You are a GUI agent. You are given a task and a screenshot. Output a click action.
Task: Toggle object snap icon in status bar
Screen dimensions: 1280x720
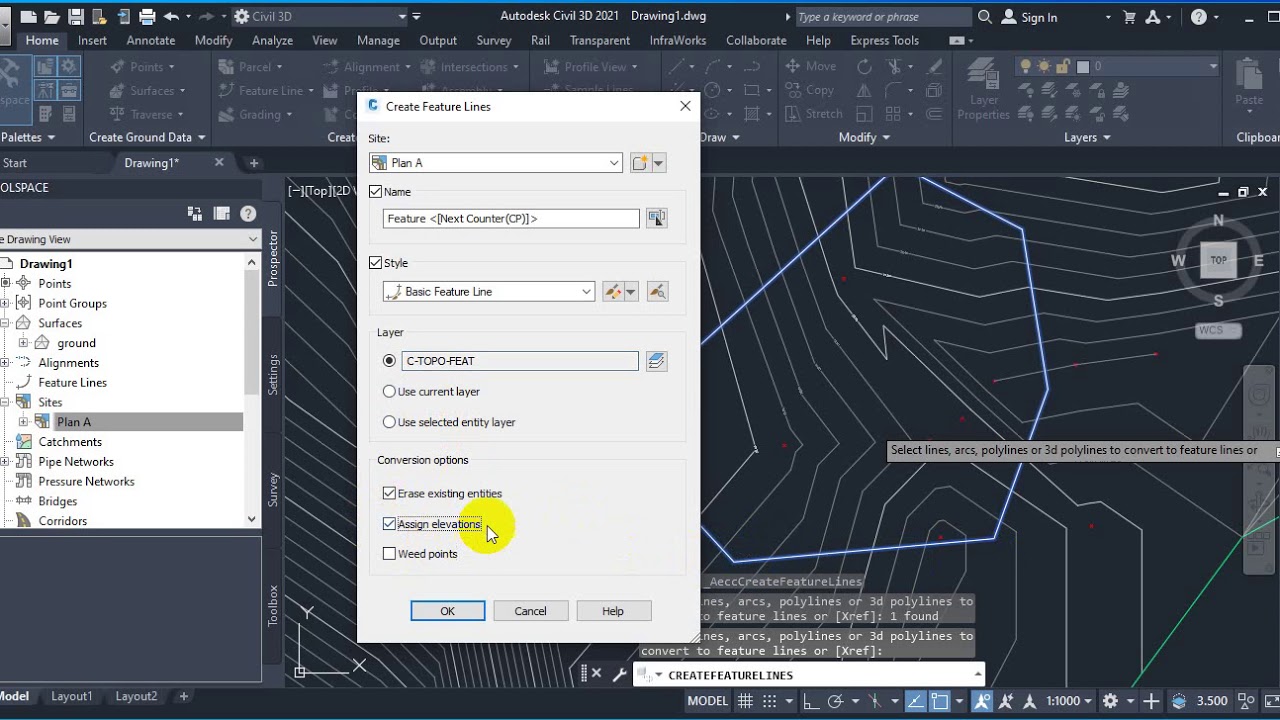939,701
